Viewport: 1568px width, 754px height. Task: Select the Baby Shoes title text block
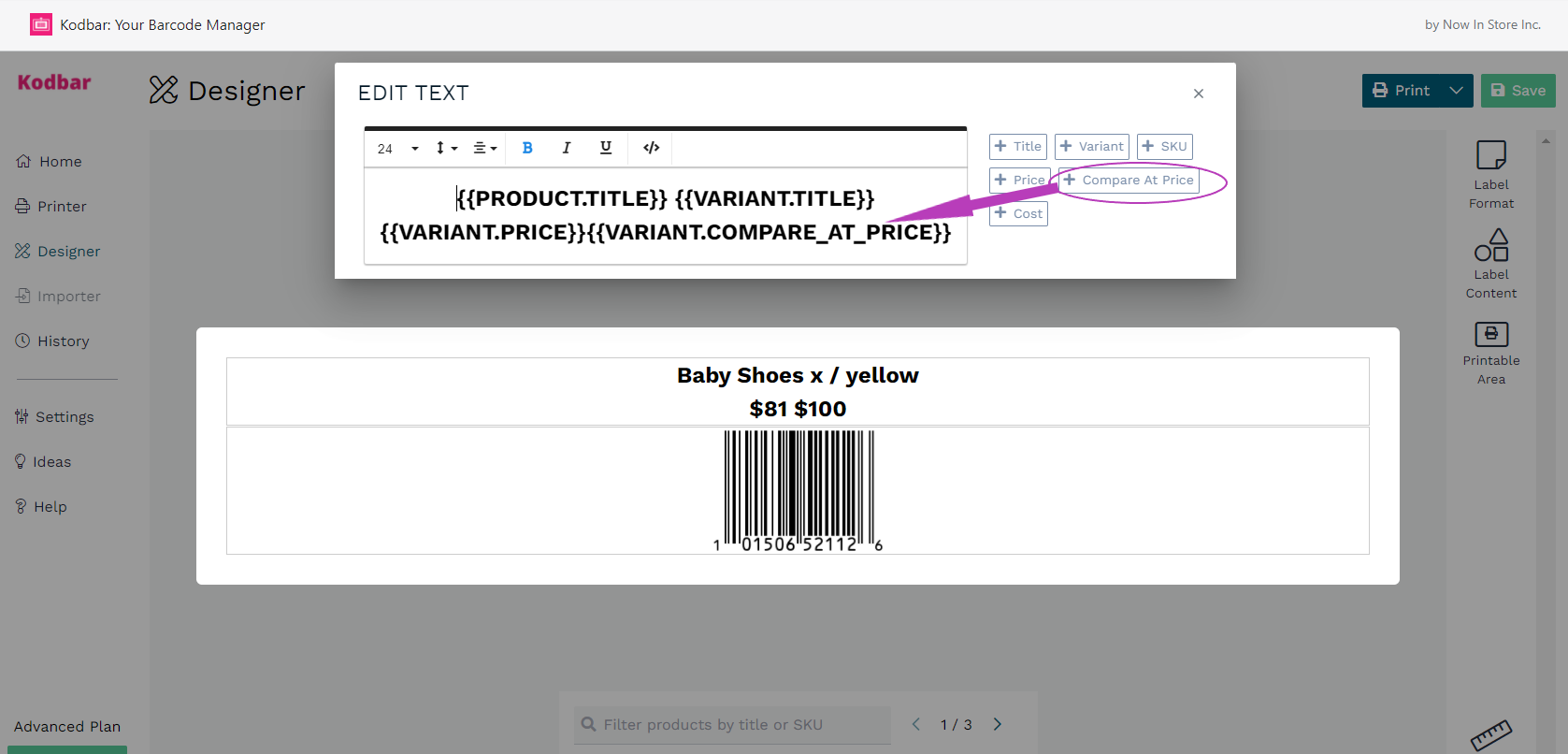point(798,392)
